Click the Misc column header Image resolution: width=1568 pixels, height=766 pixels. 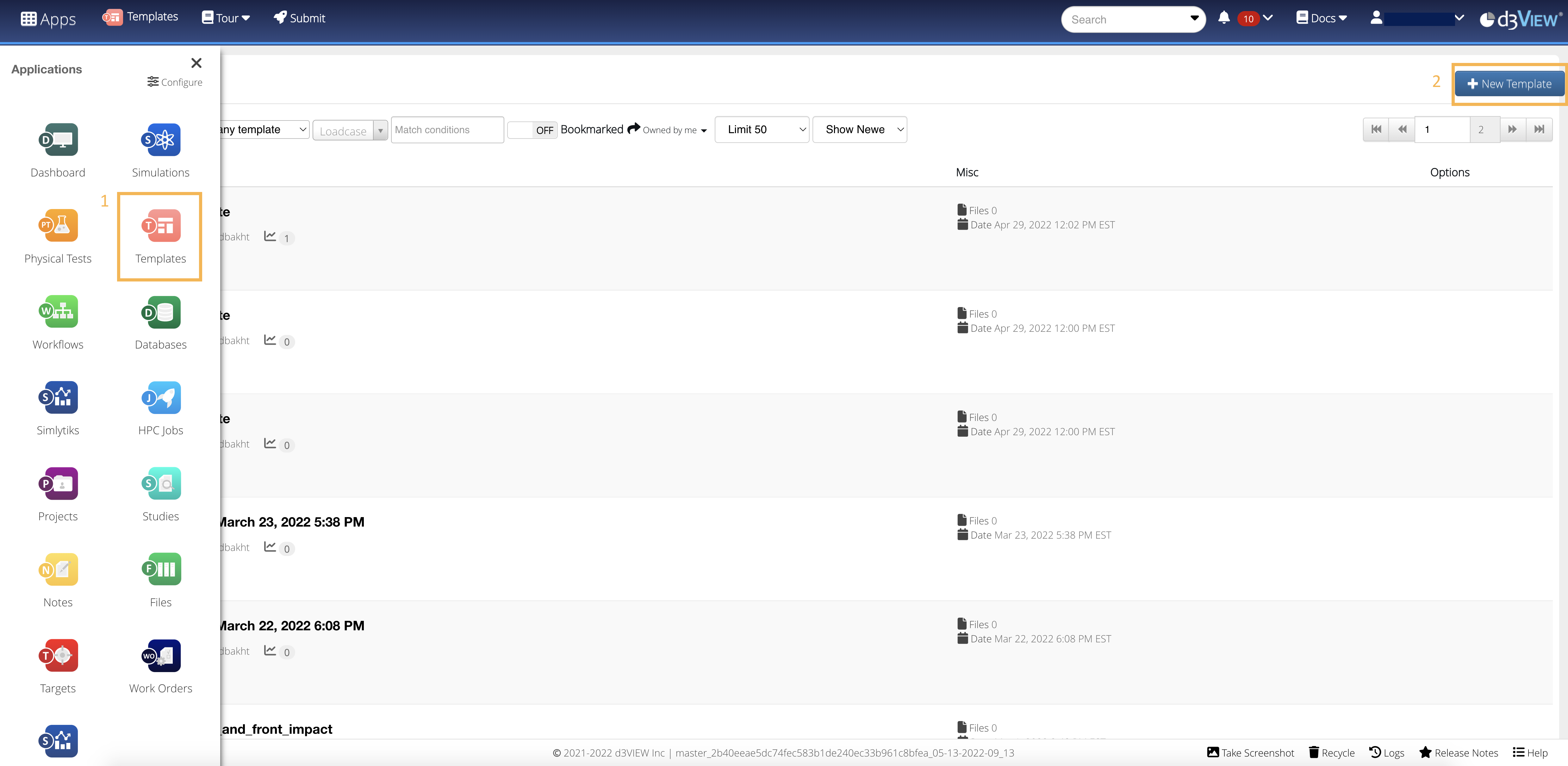pos(967,172)
